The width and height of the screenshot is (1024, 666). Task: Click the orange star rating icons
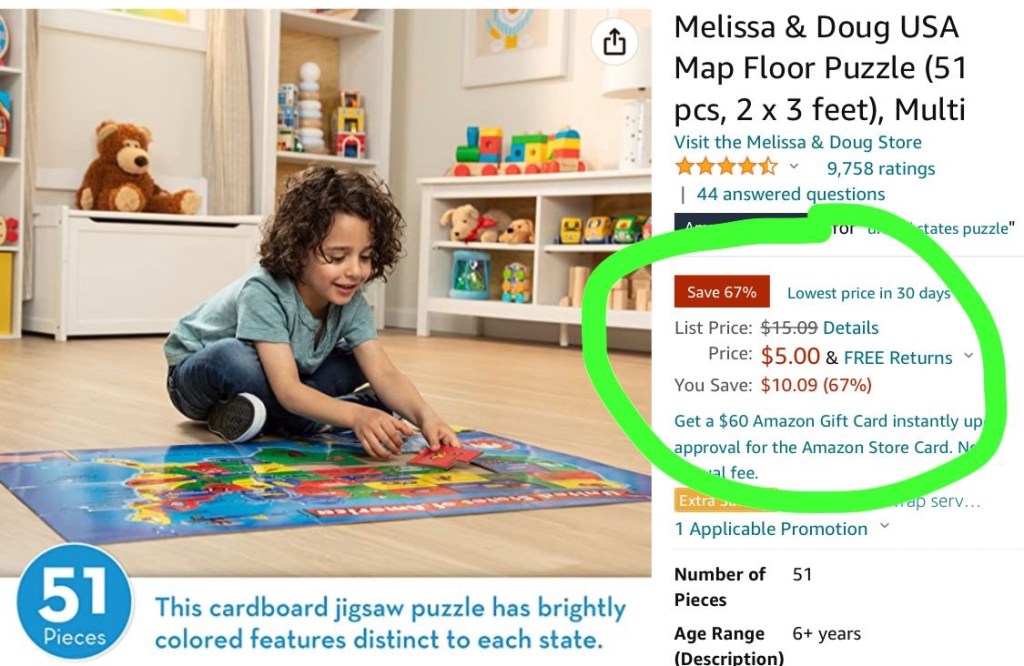click(726, 167)
